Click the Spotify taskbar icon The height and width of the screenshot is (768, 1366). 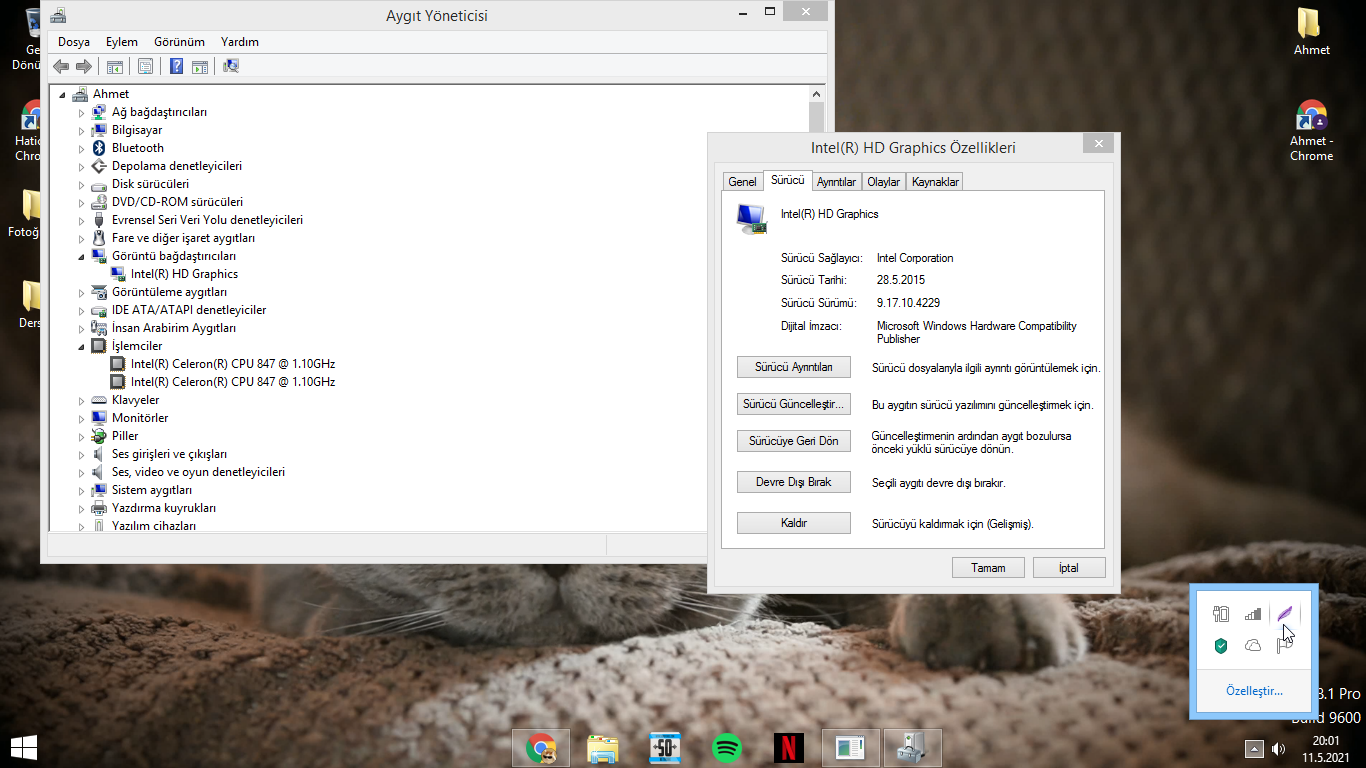727,747
